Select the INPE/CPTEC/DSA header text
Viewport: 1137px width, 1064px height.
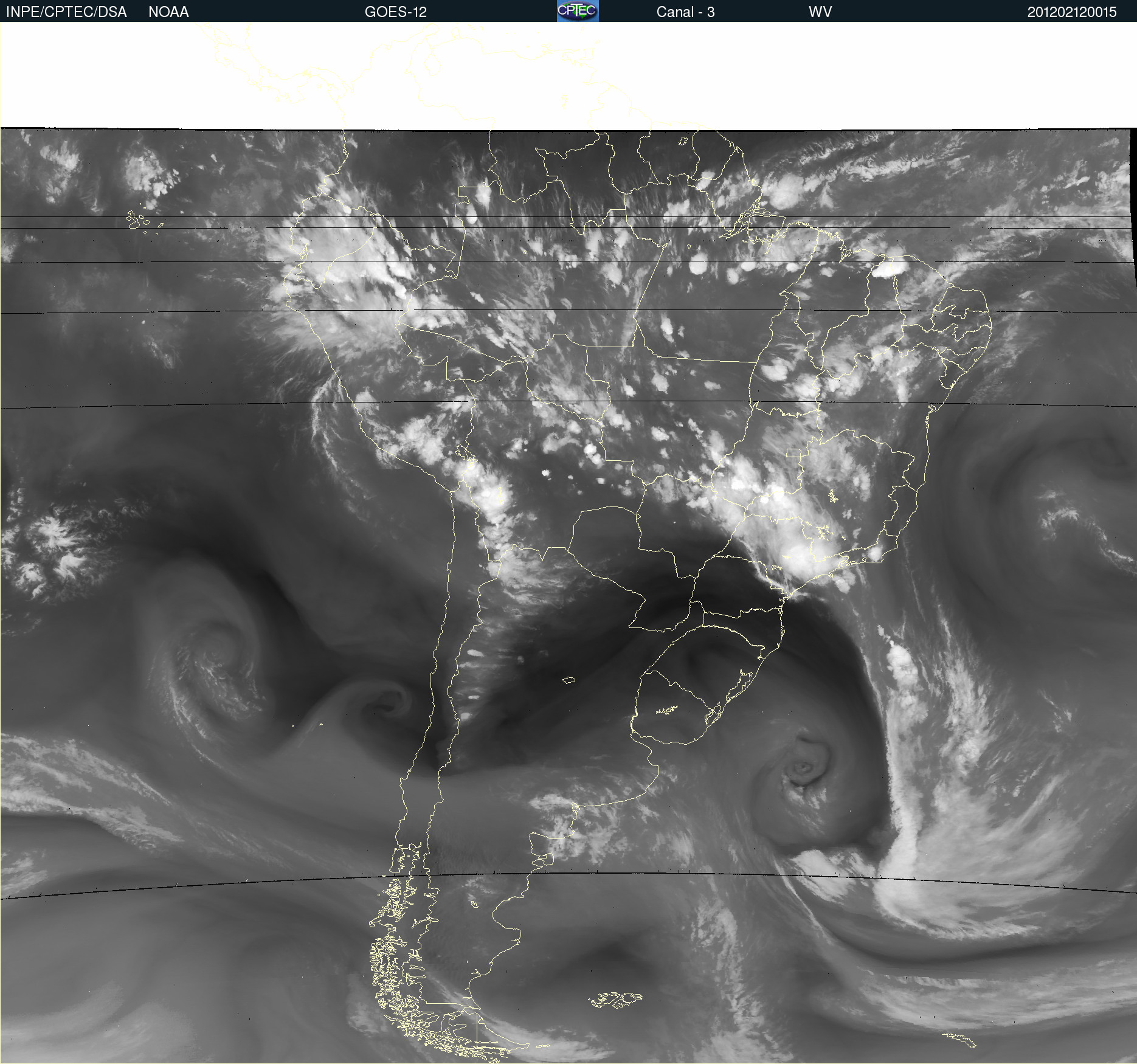(66, 12)
